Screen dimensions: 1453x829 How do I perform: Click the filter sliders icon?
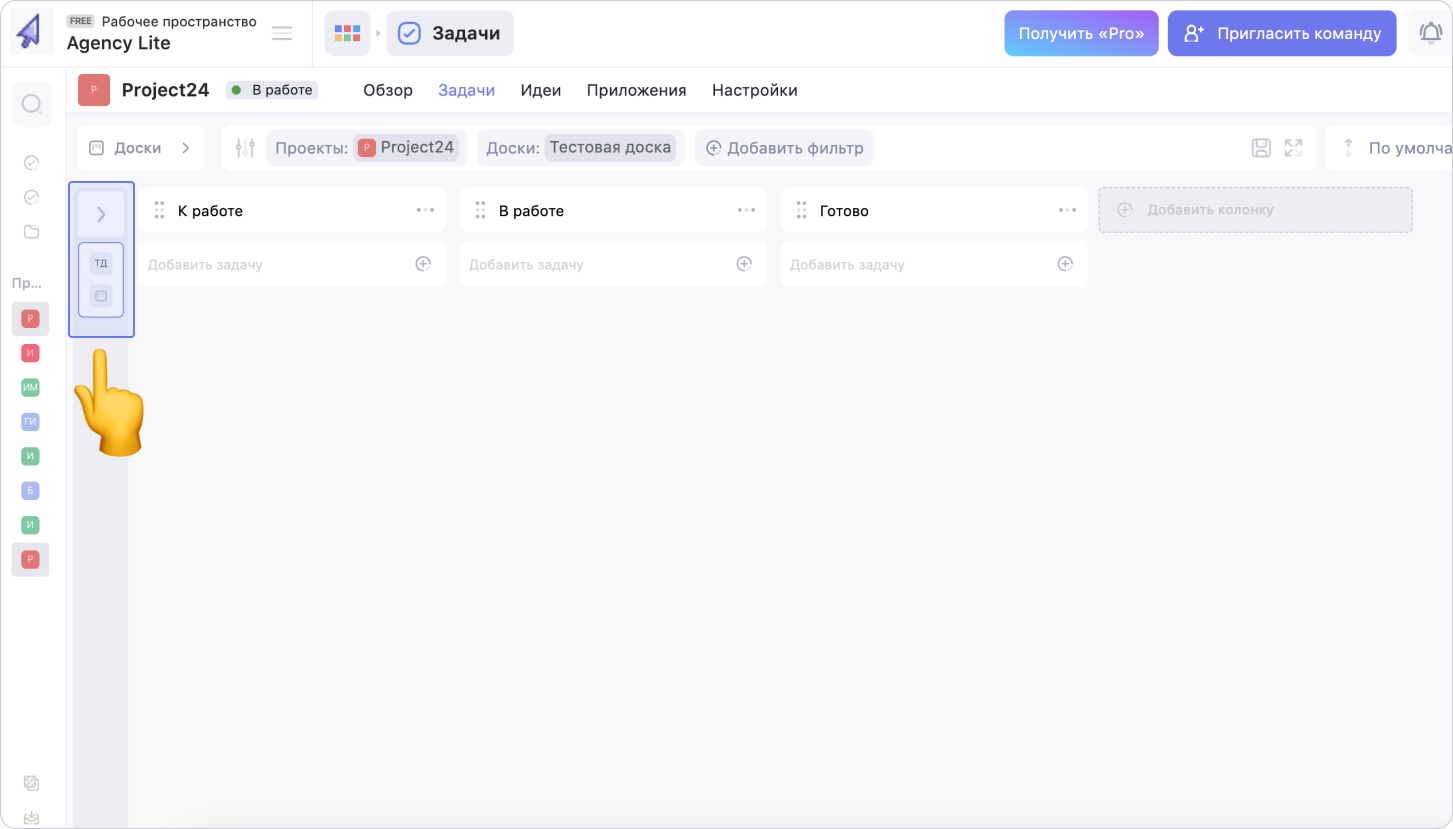245,148
